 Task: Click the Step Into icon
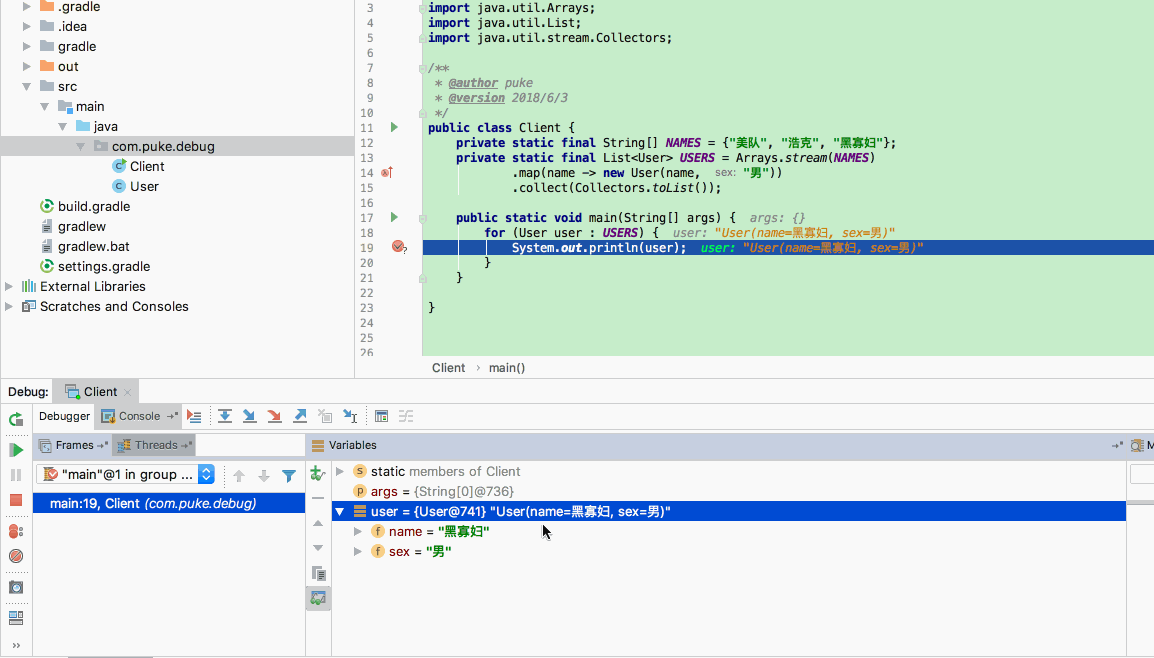pyautogui.click(x=252, y=415)
